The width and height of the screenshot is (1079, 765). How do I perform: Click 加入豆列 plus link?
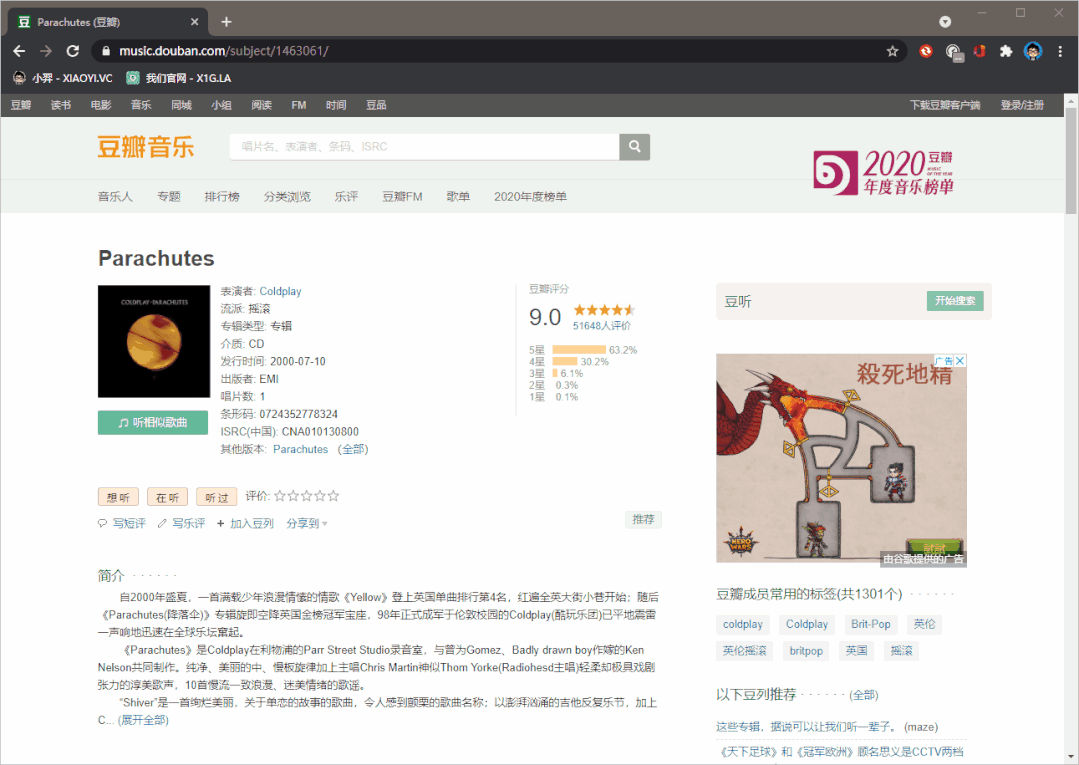[245, 524]
